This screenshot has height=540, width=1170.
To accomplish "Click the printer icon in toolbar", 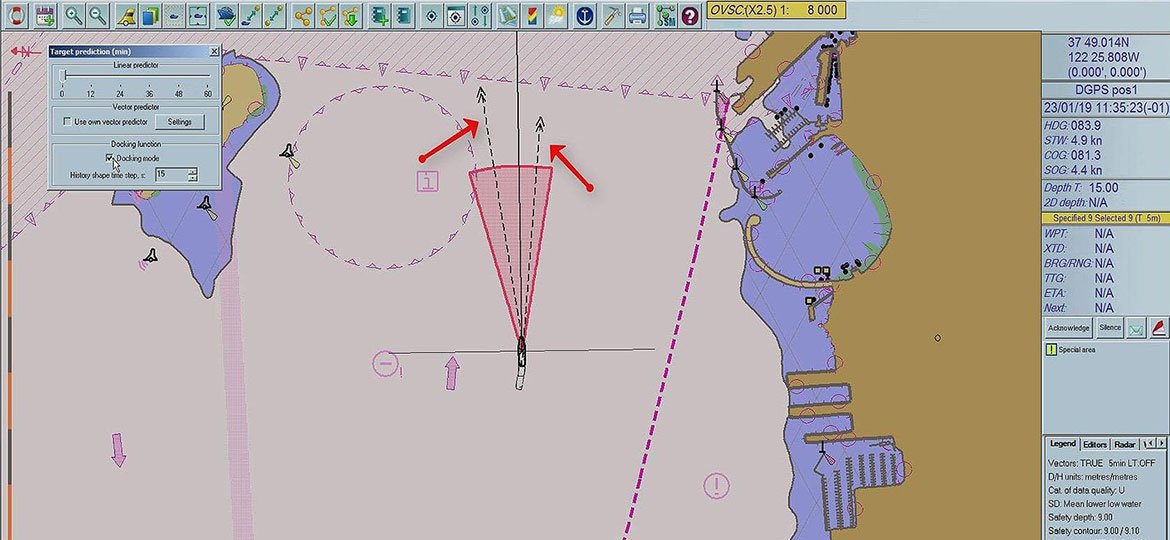I will click(x=638, y=15).
